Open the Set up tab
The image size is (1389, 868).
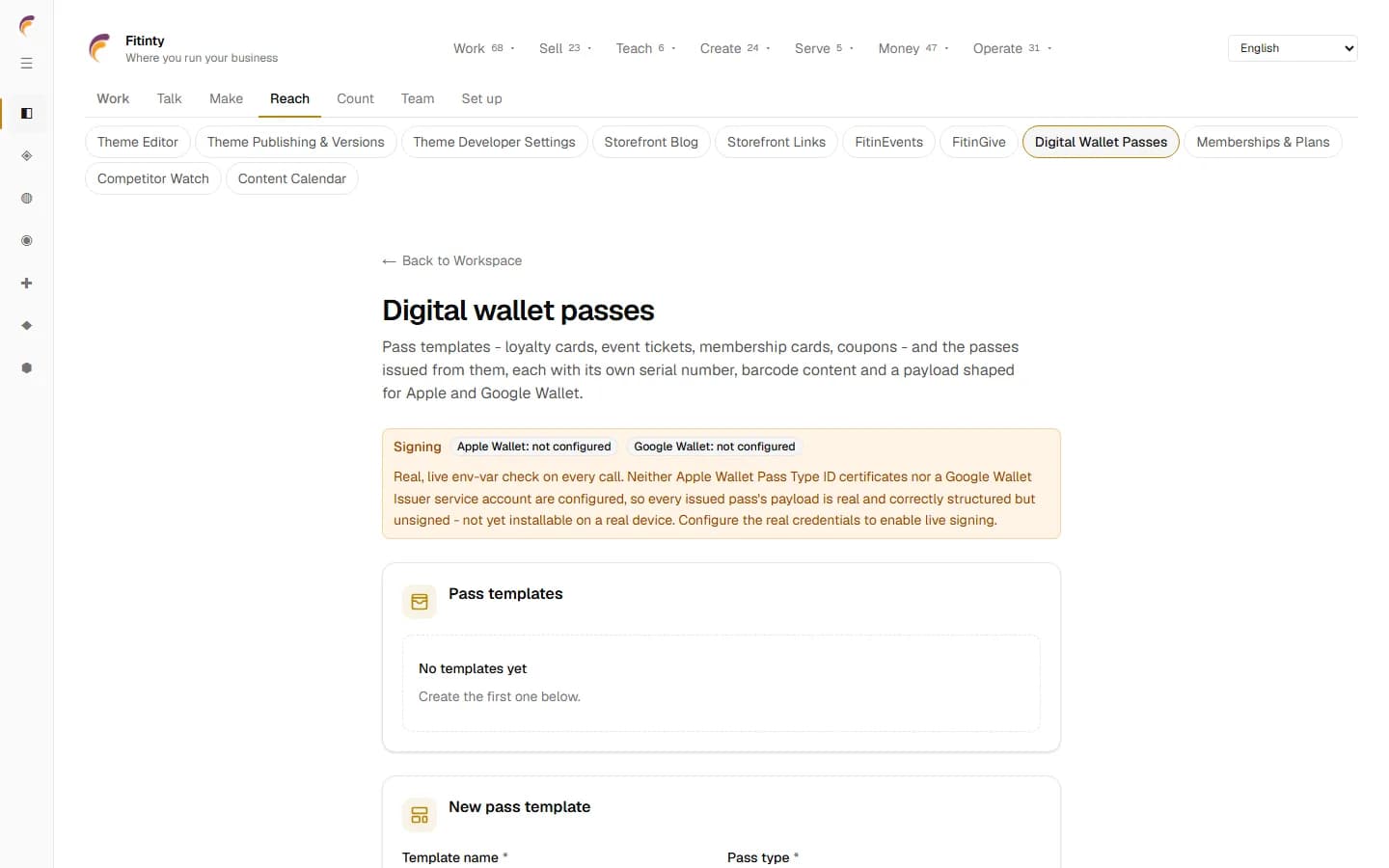click(x=481, y=98)
